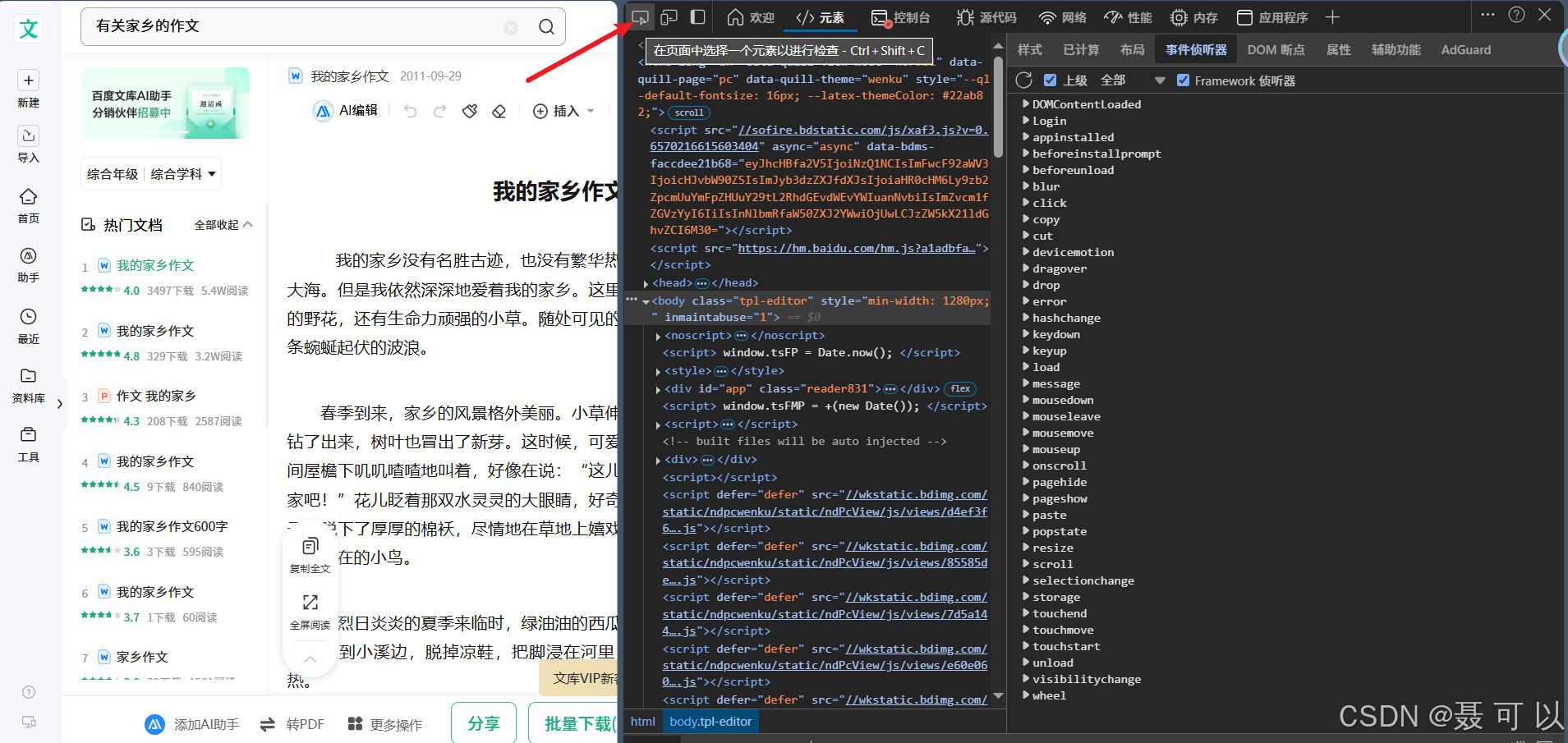Open the 性能 tab
The height and width of the screenshot is (743, 1568).
click(x=1128, y=17)
